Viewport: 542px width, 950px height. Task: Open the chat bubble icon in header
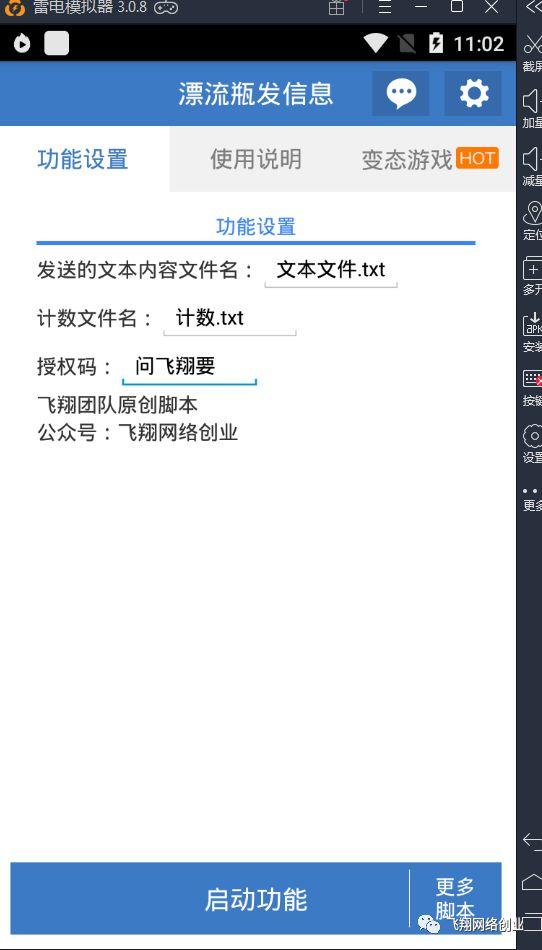coord(400,93)
